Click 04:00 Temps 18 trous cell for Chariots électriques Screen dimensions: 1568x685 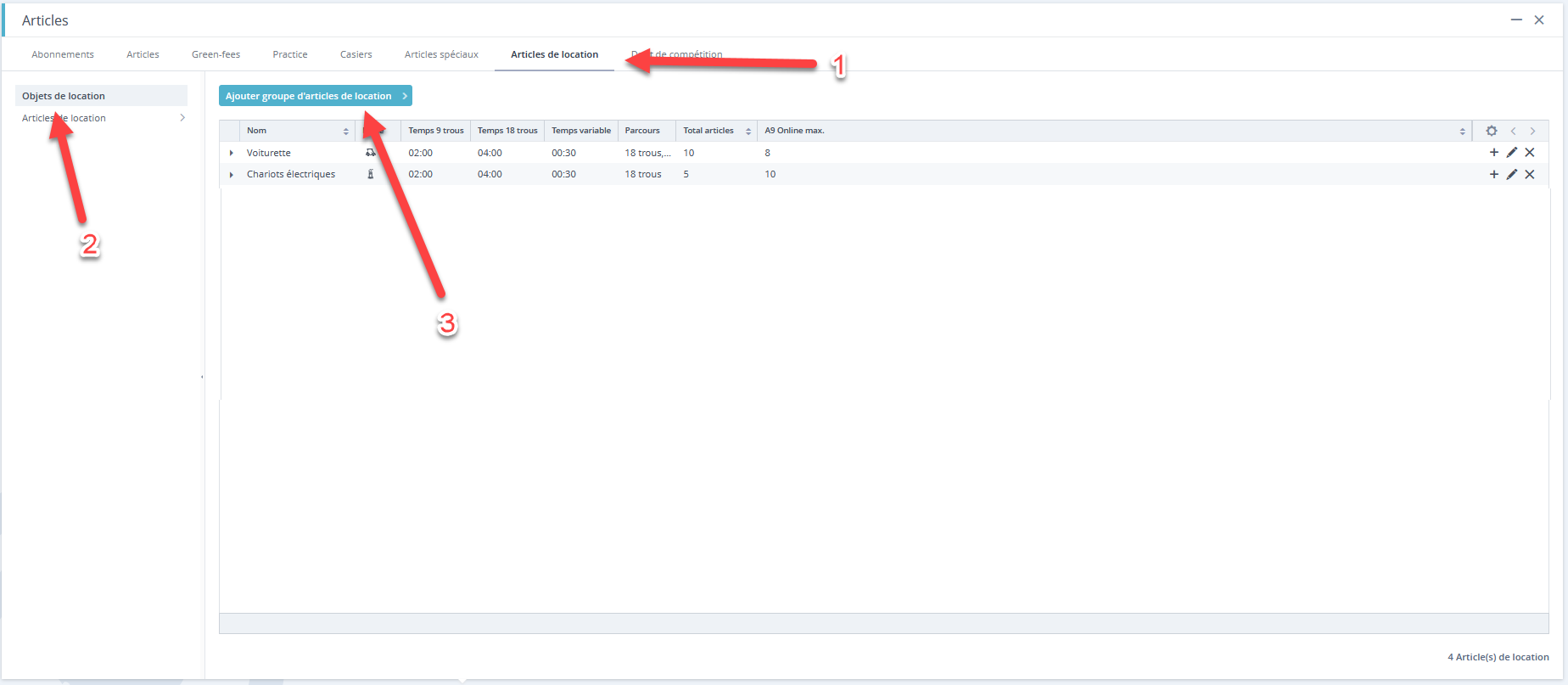click(490, 174)
